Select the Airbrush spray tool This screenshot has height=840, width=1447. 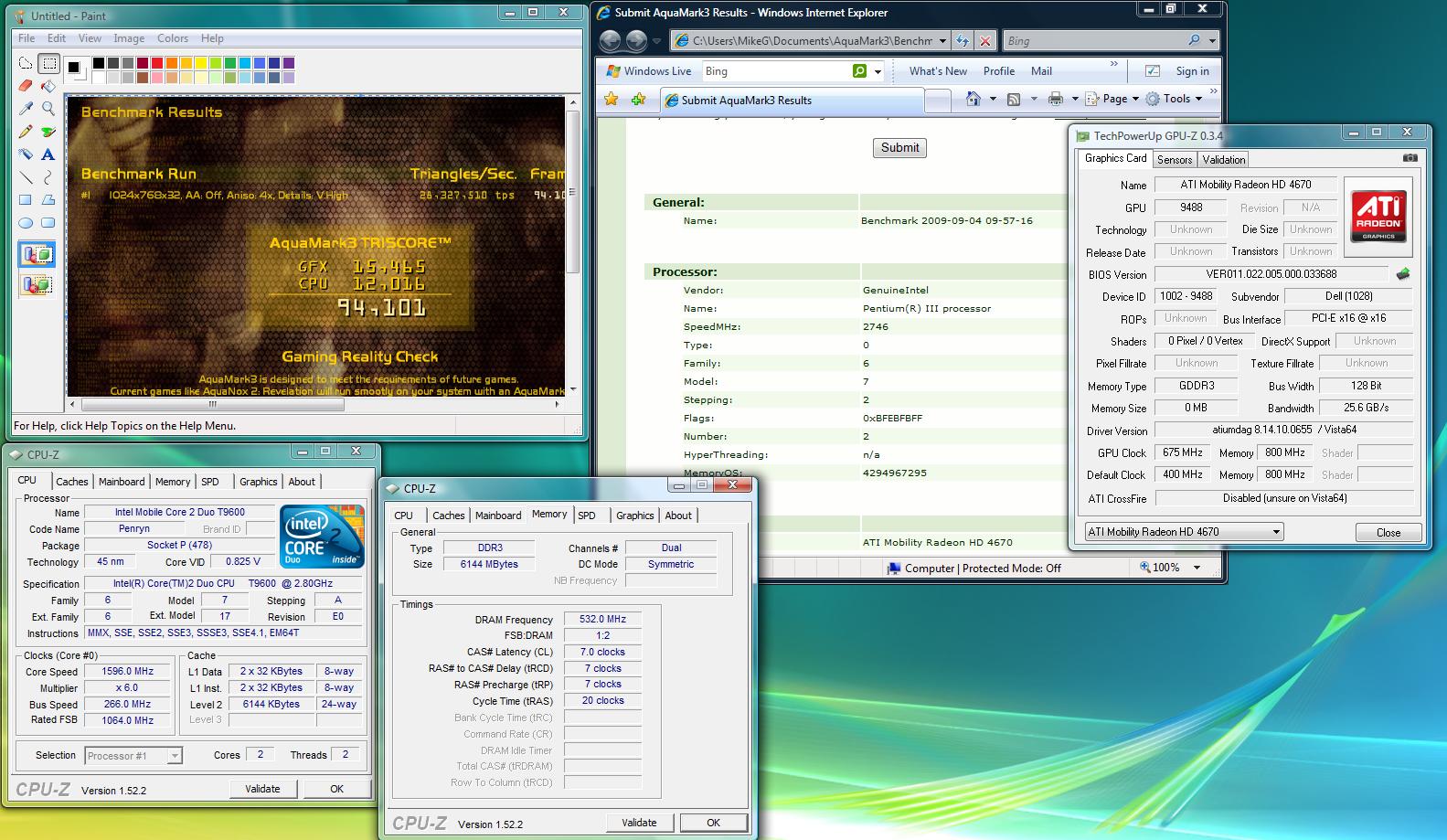click(x=26, y=154)
